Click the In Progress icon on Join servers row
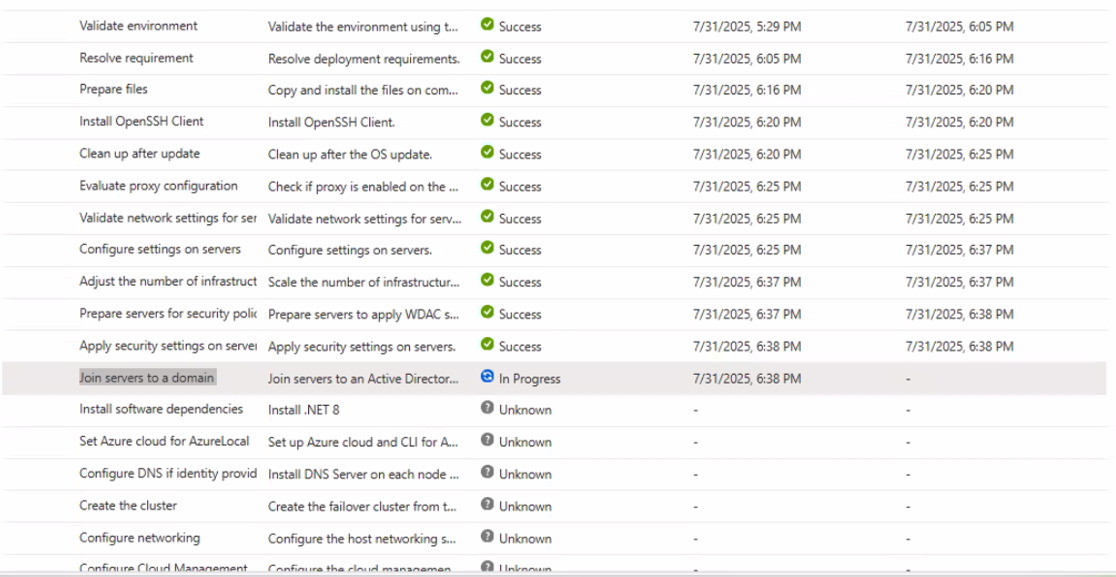1116x577 pixels. (488, 378)
